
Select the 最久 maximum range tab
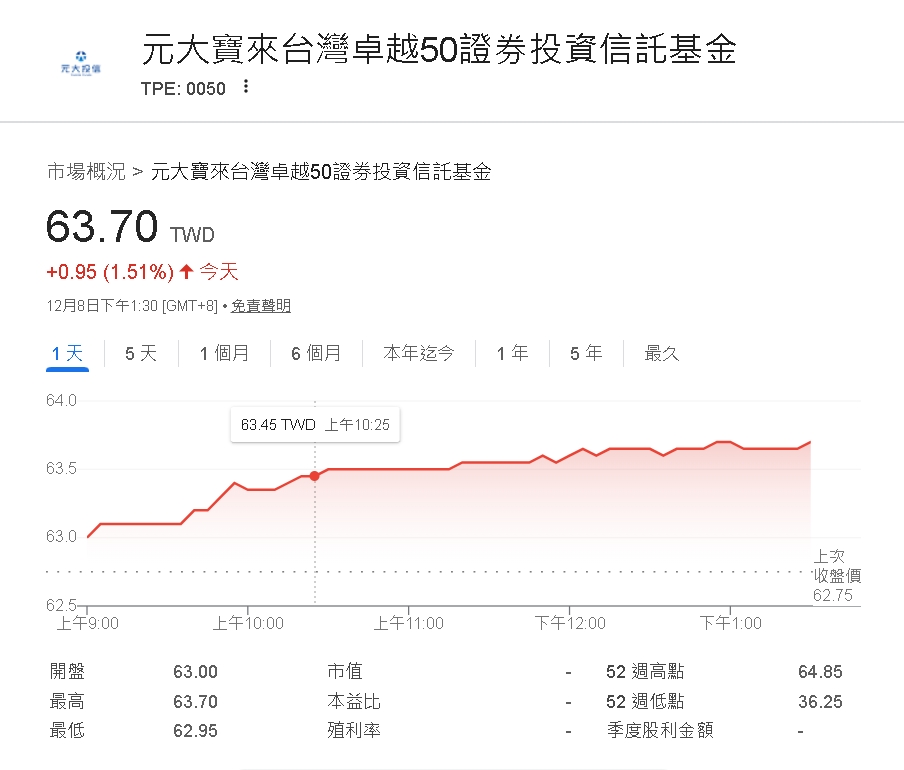click(662, 353)
